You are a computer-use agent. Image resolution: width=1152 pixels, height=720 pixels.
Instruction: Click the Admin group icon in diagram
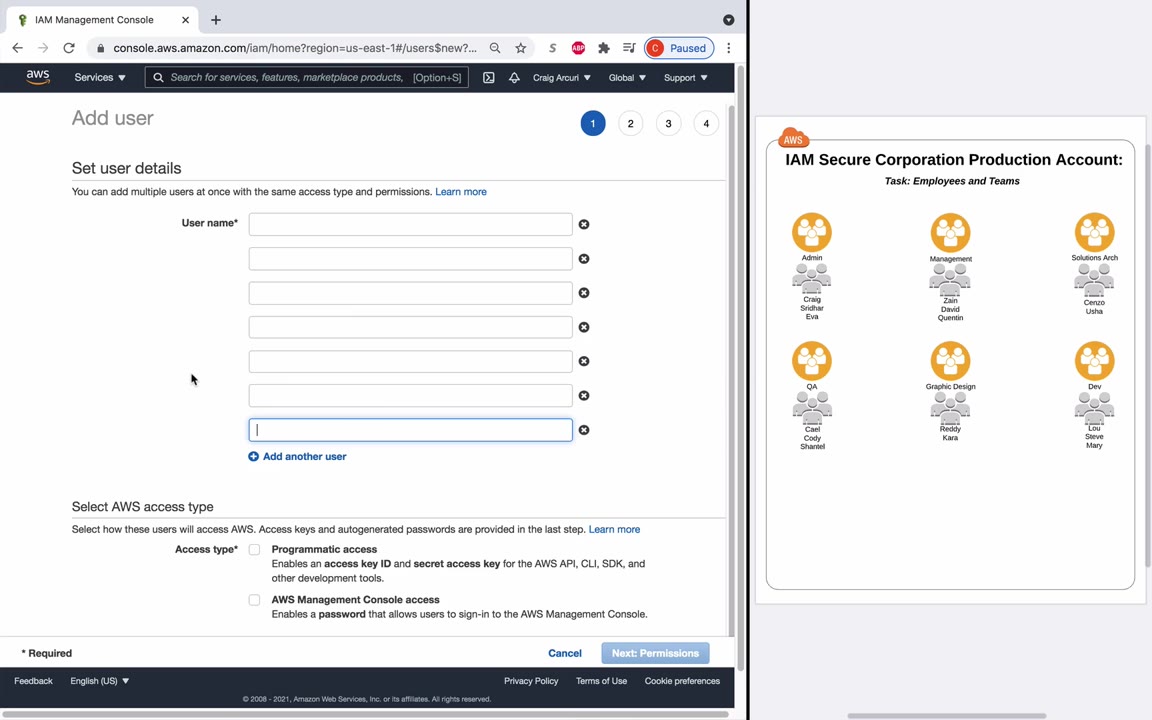[x=812, y=232]
